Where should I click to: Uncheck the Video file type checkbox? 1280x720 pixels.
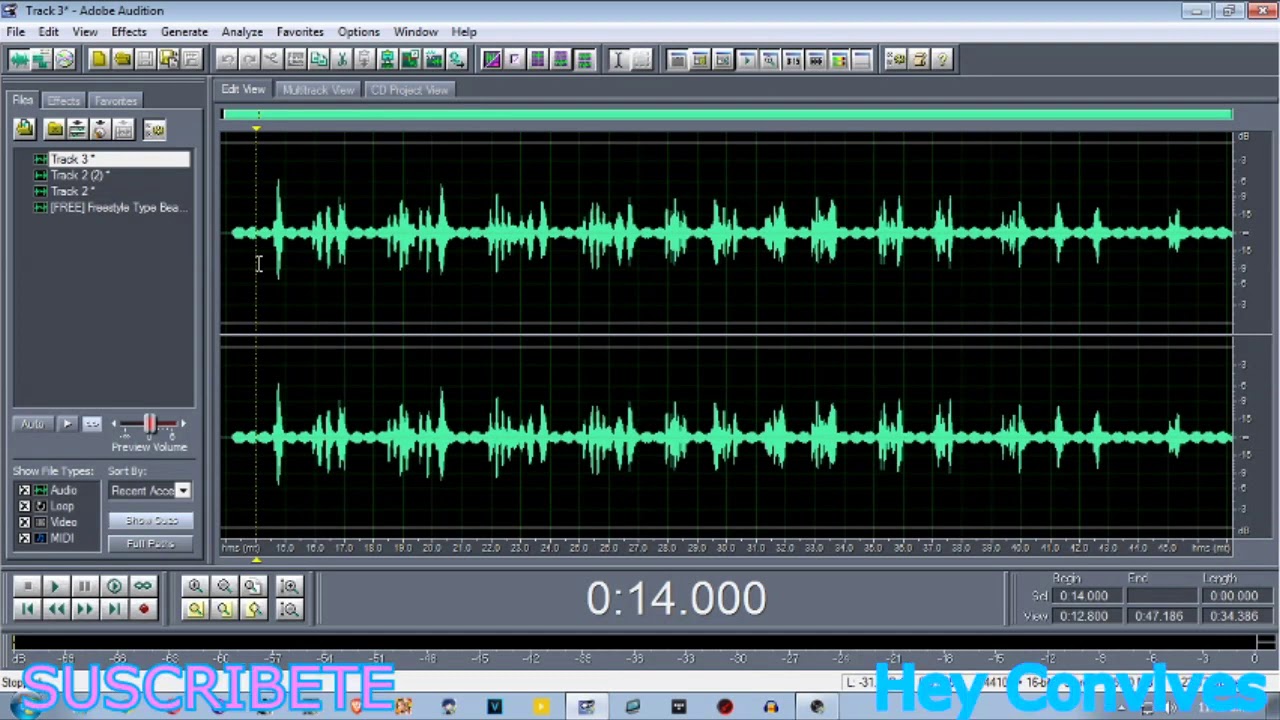pyautogui.click(x=24, y=522)
